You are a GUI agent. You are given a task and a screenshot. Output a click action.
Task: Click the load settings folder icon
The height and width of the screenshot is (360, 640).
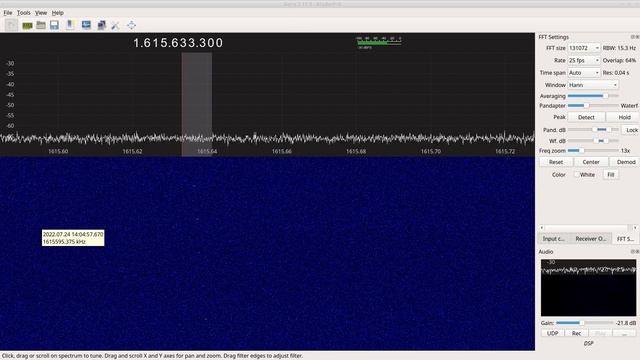click(x=41, y=25)
